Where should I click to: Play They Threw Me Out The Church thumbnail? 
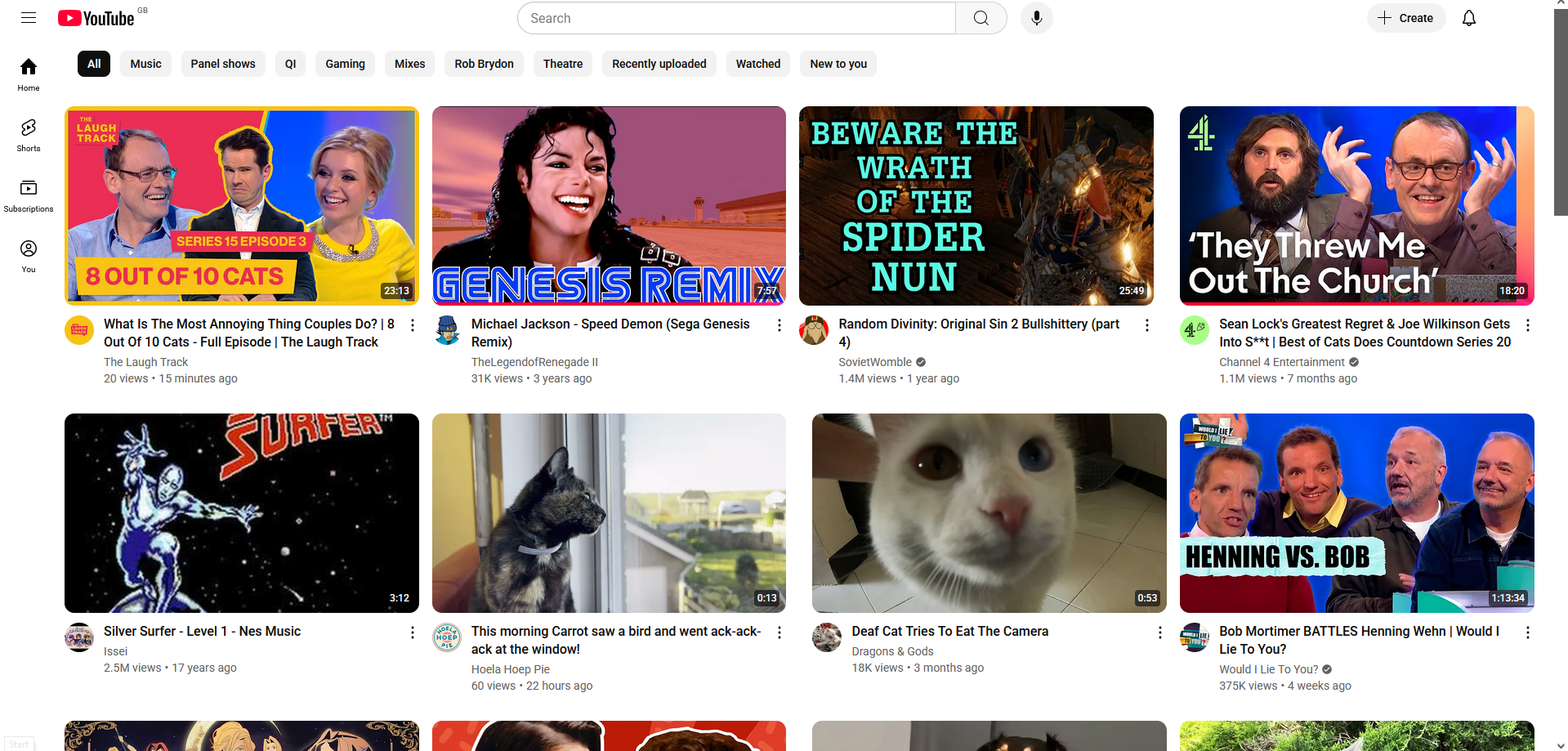tap(1357, 206)
